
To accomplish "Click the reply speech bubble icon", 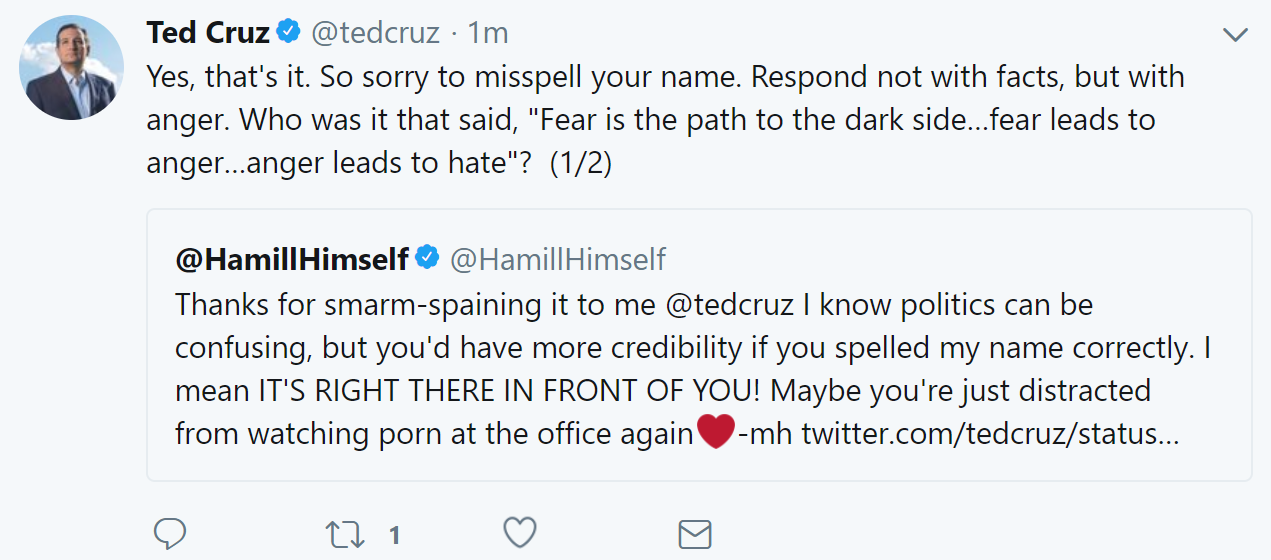I will tap(170, 534).
